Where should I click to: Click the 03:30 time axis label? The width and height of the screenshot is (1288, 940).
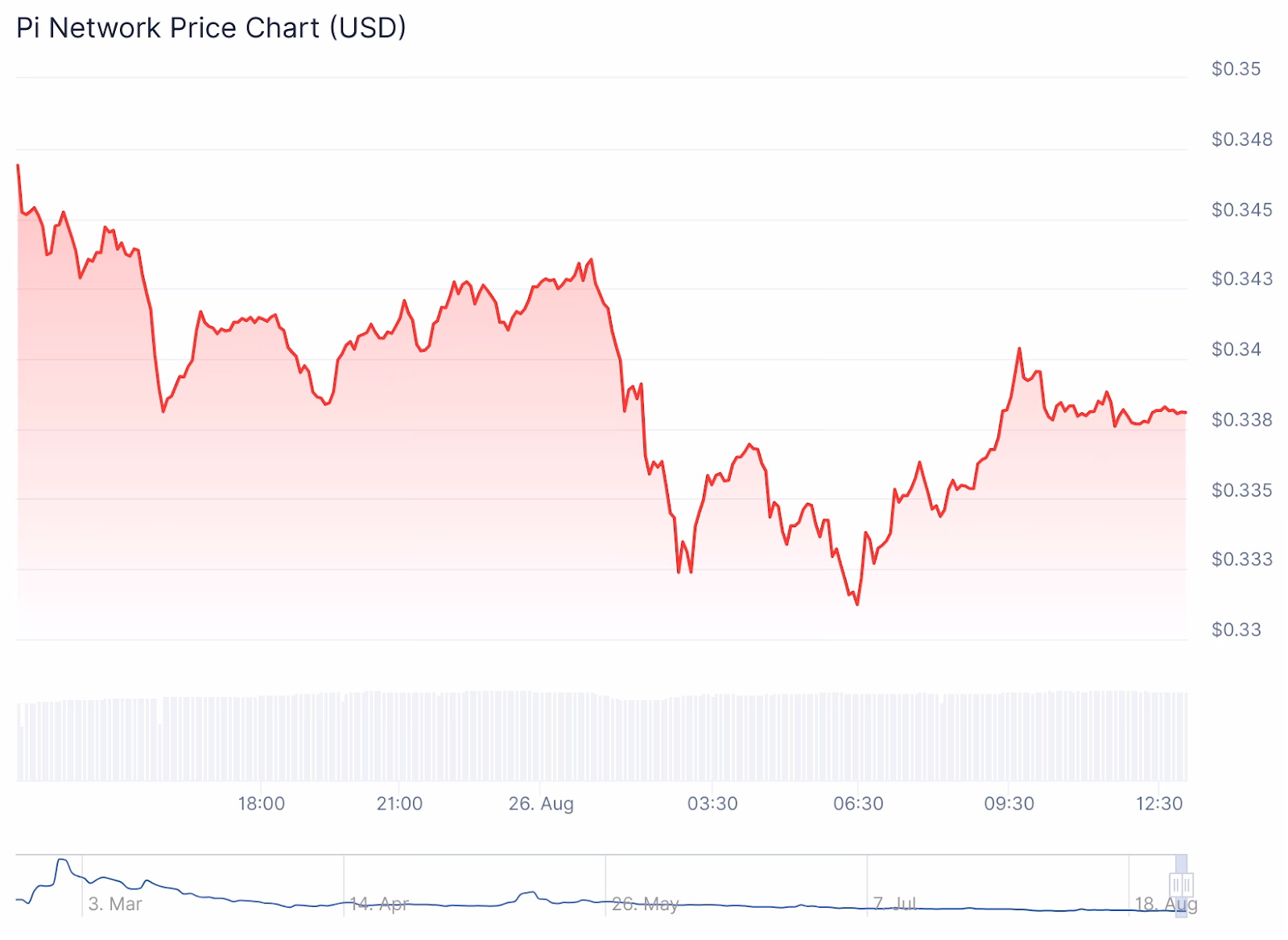pos(712,803)
